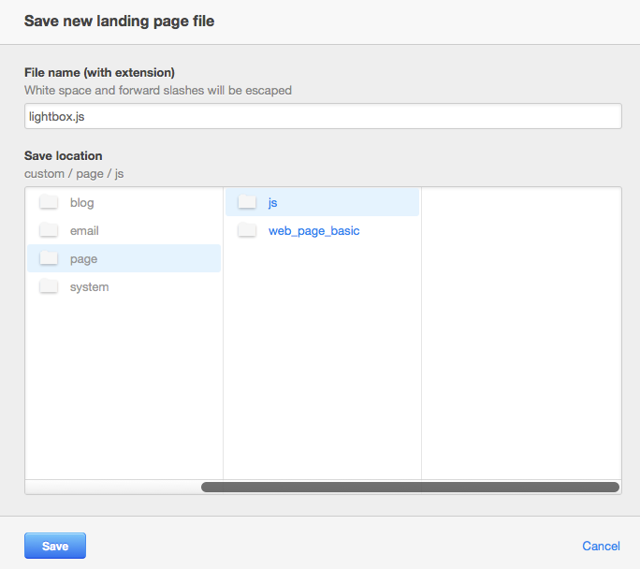The width and height of the screenshot is (640, 569).
Task: Click the horizontal scrollbar thumb
Action: (x=410, y=487)
